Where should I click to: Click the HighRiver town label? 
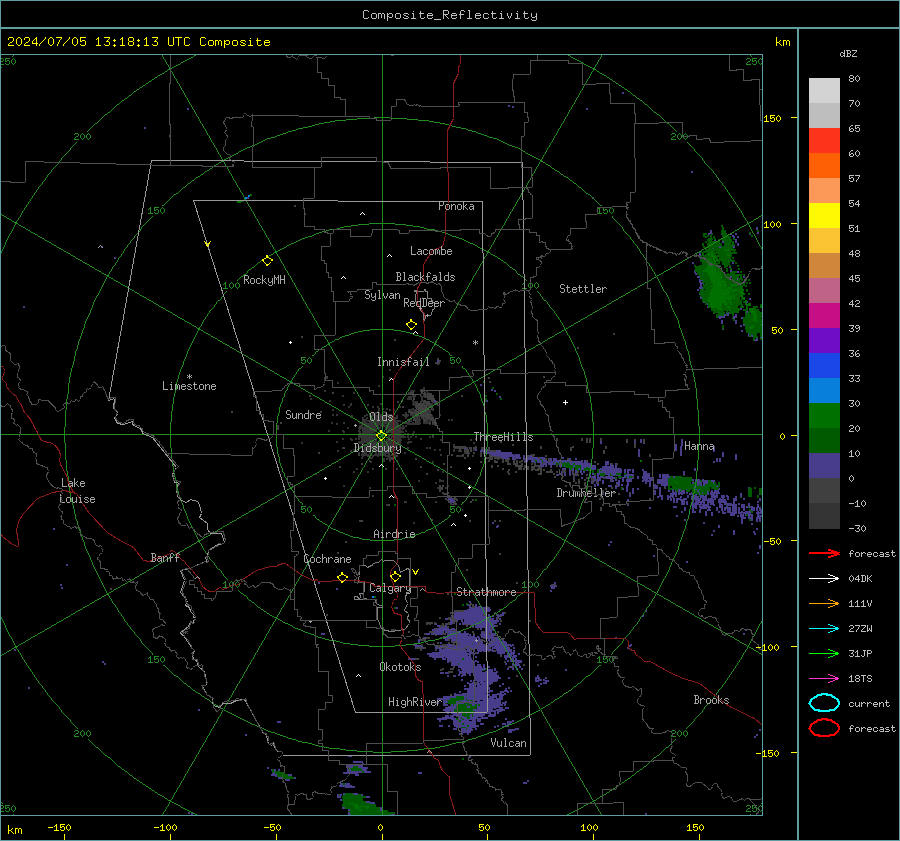pyautogui.click(x=415, y=702)
